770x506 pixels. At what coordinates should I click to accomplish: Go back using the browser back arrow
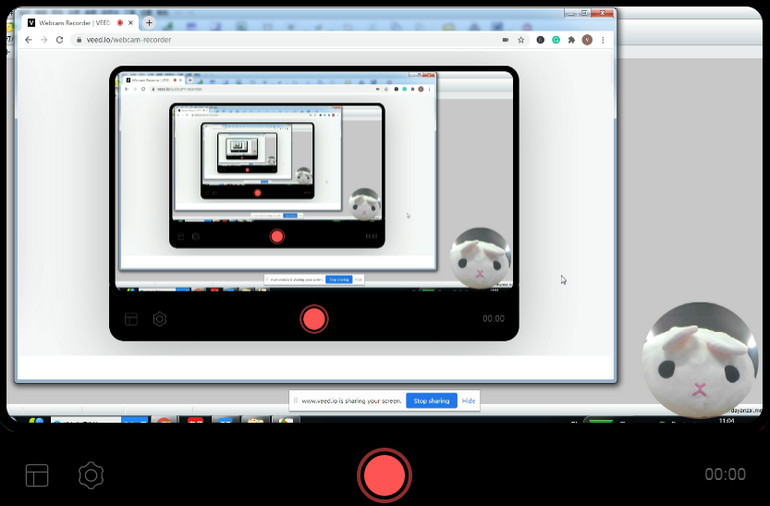point(28,40)
